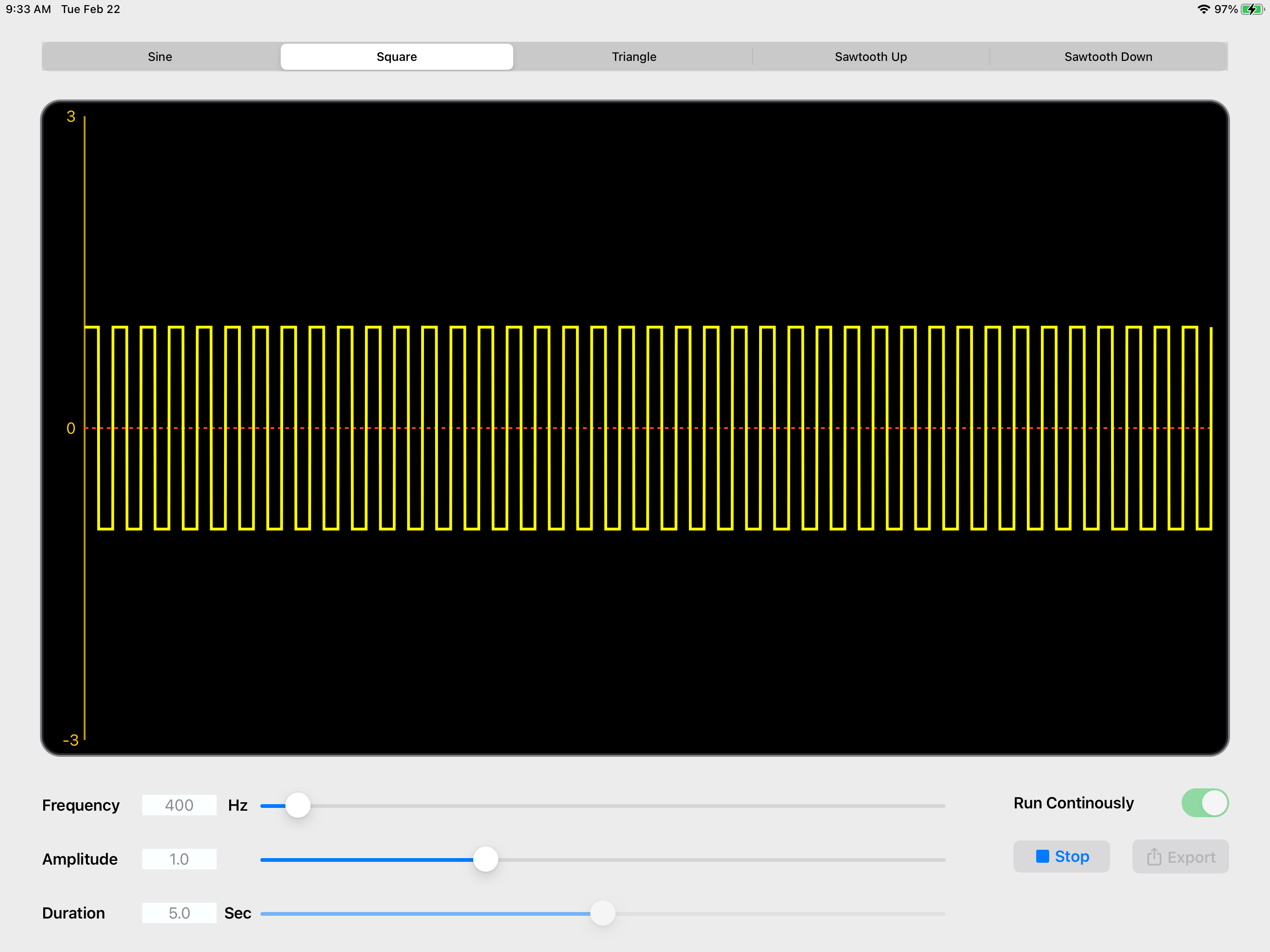Image resolution: width=1270 pixels, height=952 pixels.
Task: Click the Duration value field
Action: (179, 913)
